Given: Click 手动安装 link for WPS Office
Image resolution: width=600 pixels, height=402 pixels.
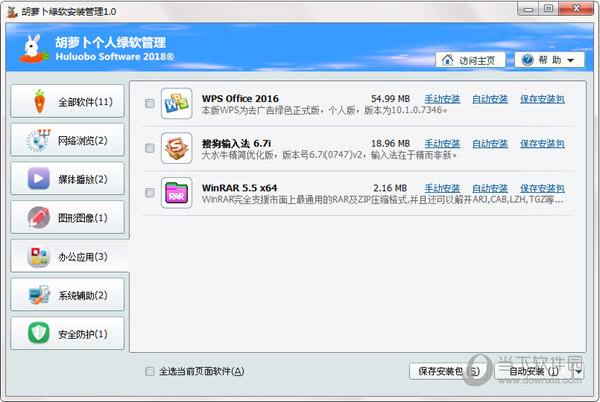Looking at the screenshot, I should (x=442, y=99).
